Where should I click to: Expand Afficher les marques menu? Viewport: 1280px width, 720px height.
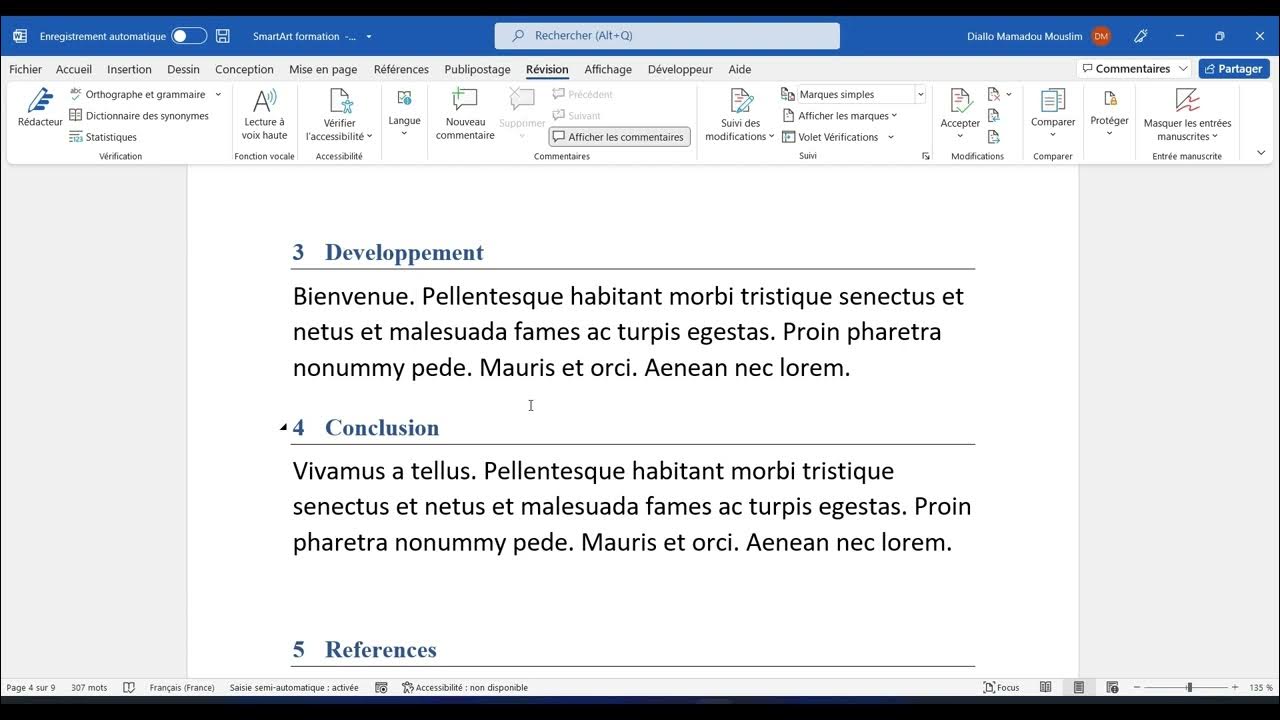[840, 116]
